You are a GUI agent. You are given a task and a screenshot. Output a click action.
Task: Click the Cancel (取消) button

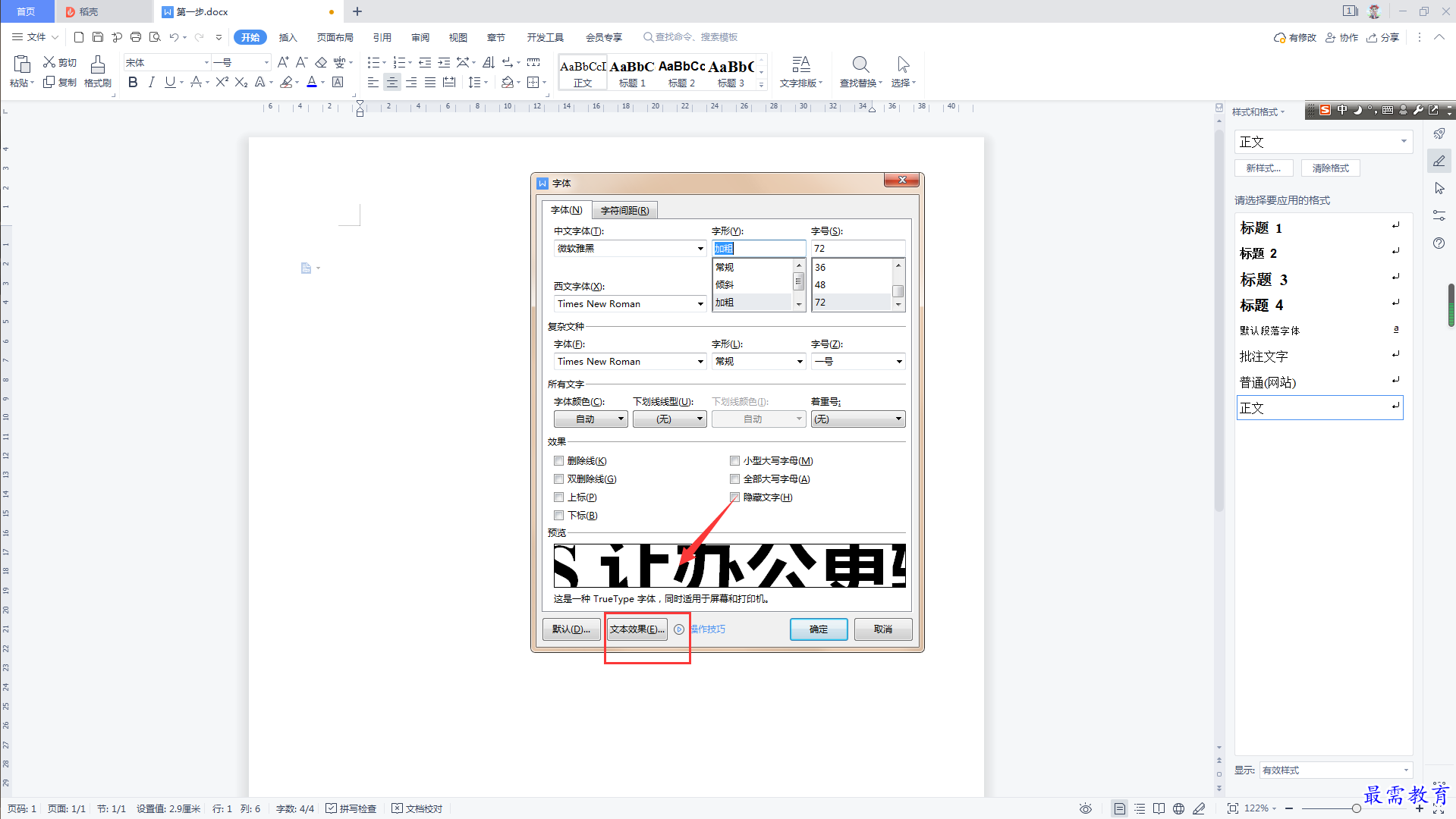(x=883, y=629)
